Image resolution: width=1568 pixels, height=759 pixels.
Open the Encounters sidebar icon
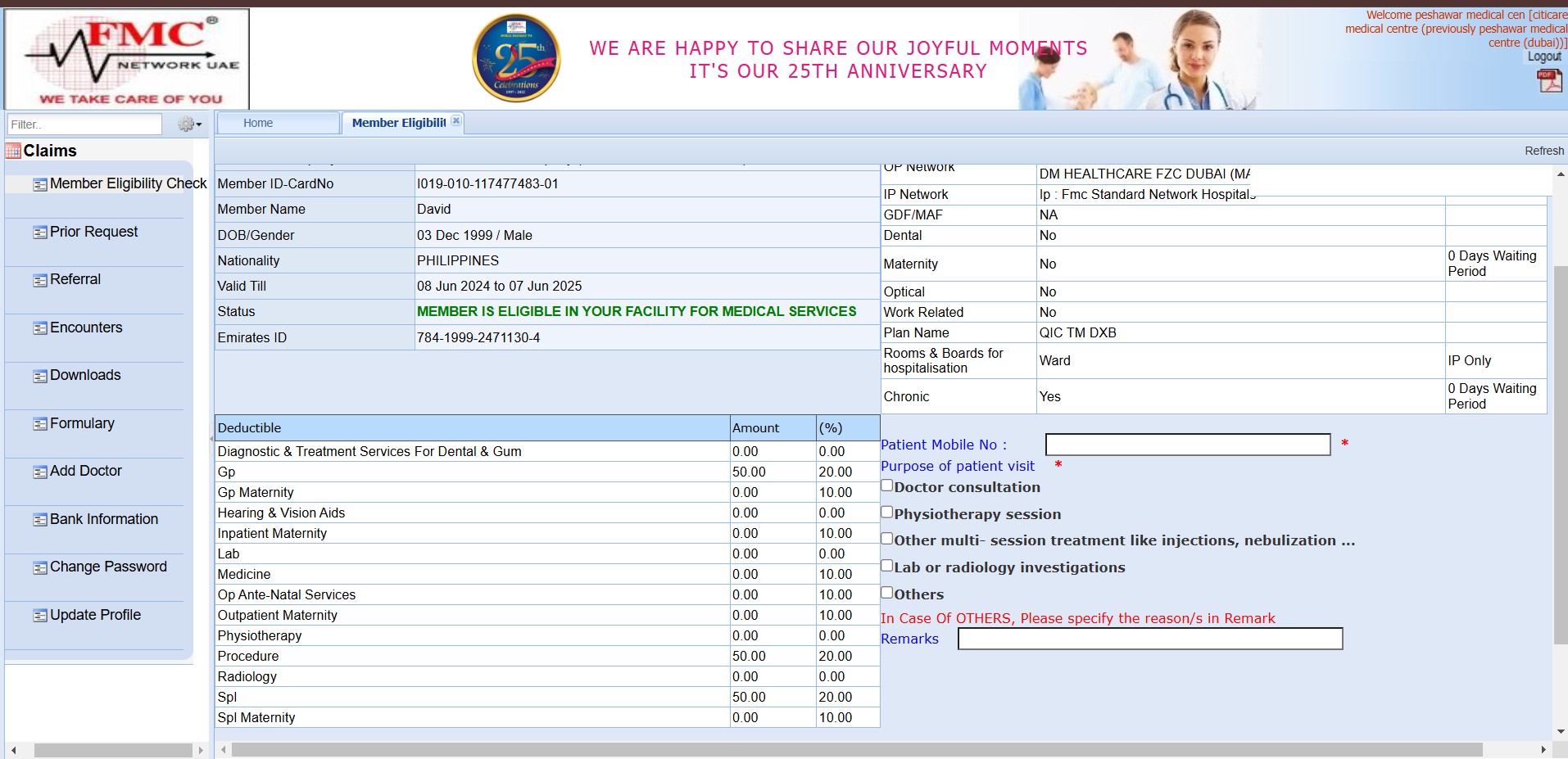point(39,328)
